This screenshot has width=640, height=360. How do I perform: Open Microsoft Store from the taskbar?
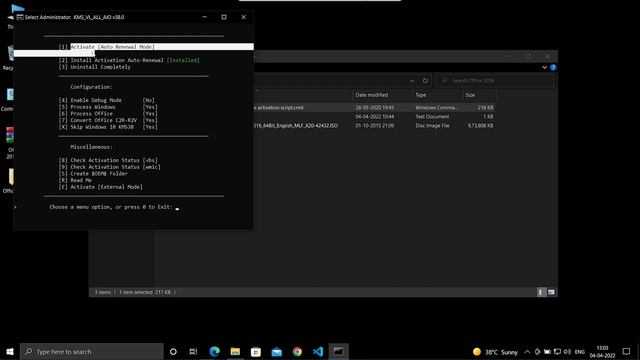tap(256, 351)
